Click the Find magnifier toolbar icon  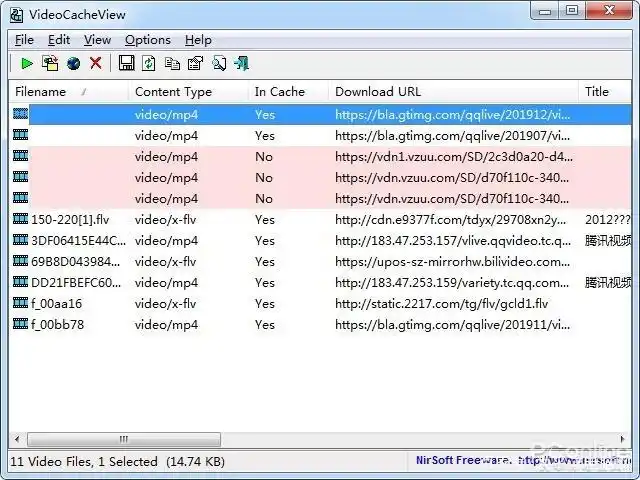[x=218, y=64]
